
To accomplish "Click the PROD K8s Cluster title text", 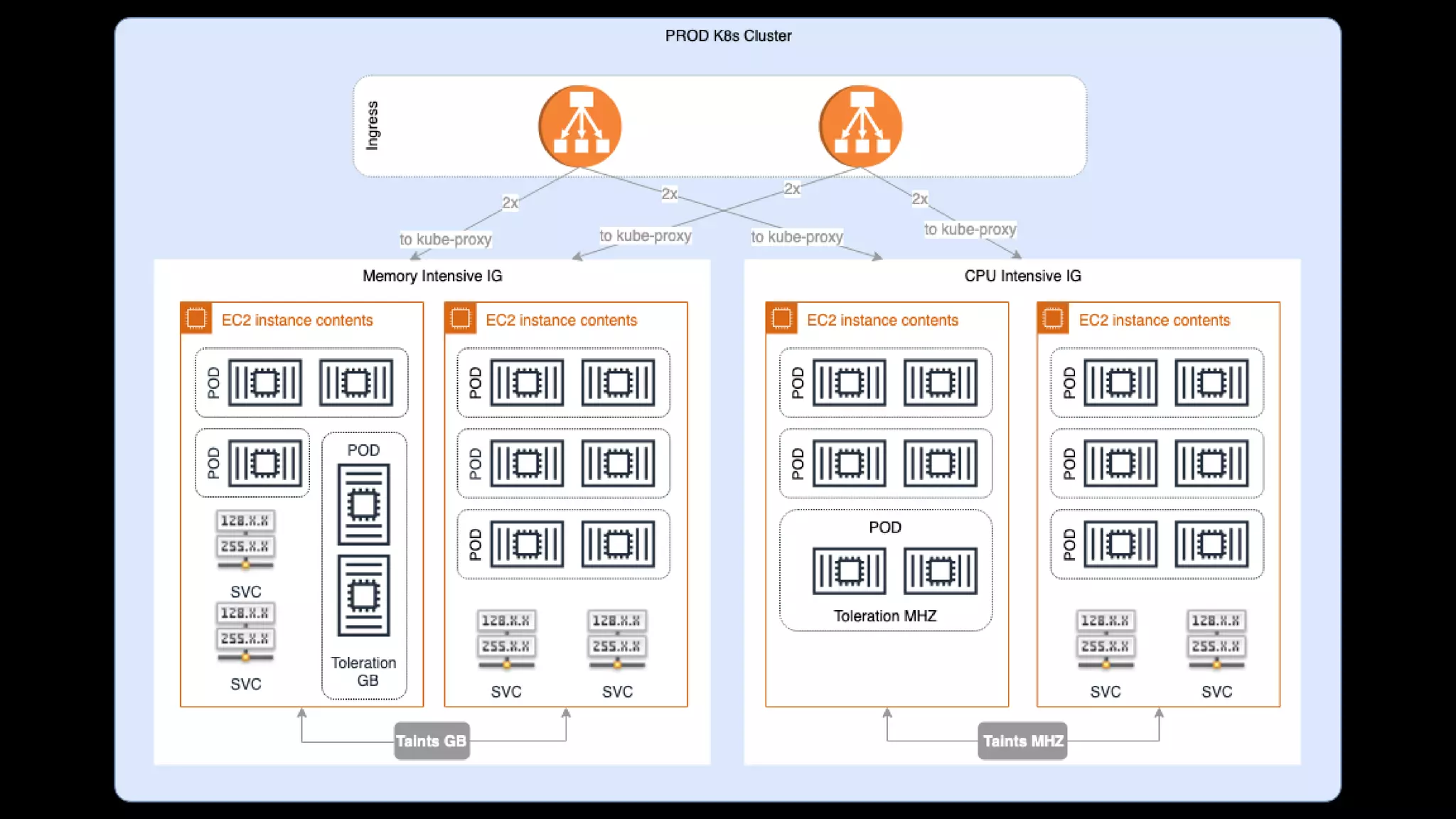I will [728, 36].
